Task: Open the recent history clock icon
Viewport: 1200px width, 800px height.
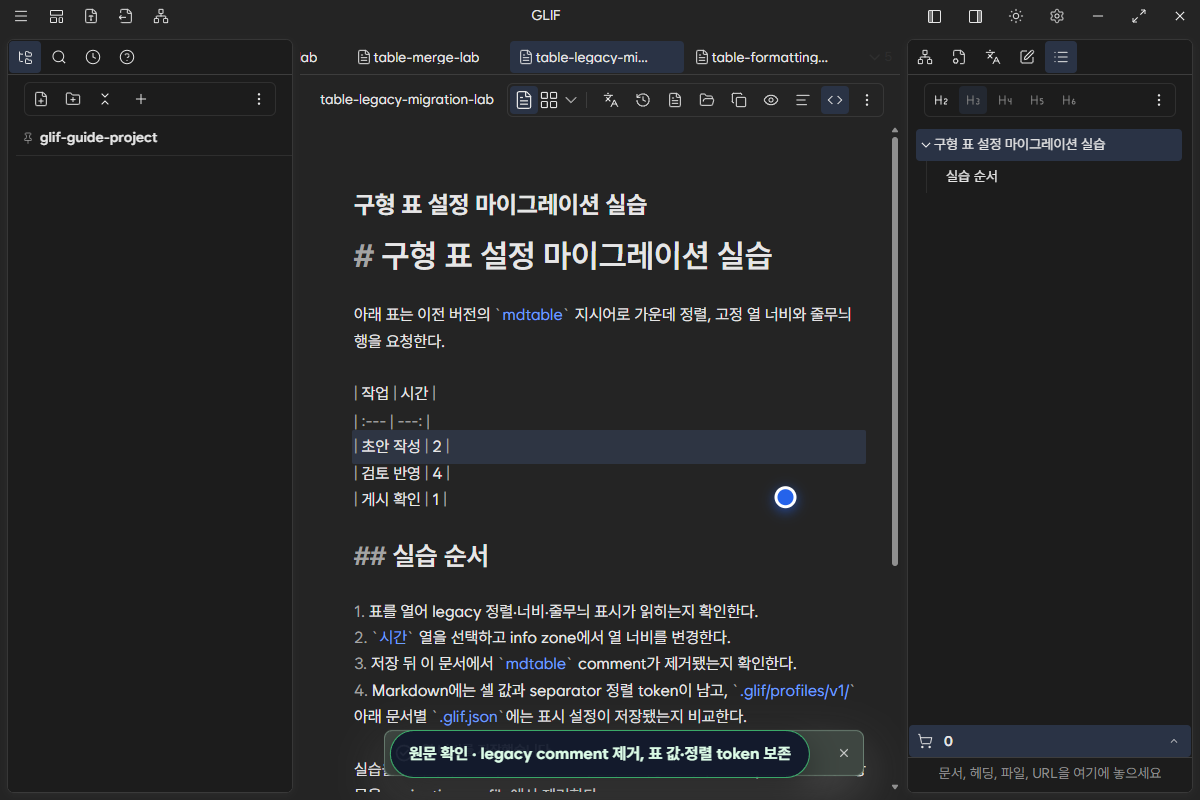Action: (x=93, y=57)
